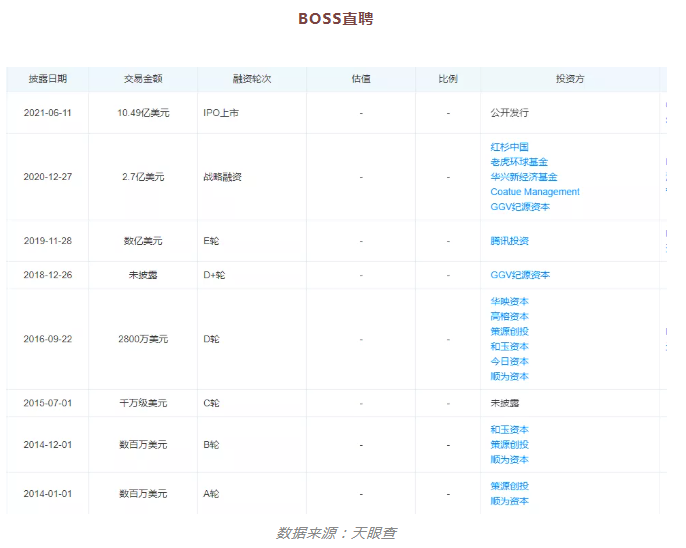Open the Coatue Management investor link
Viewport: 686px width, 548px height.
[535, 192]
